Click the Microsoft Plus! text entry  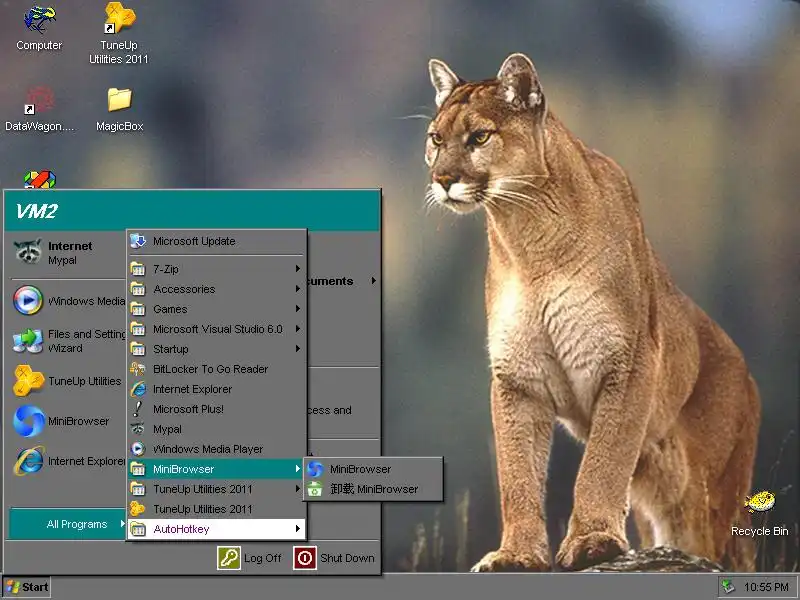(188, 409)
